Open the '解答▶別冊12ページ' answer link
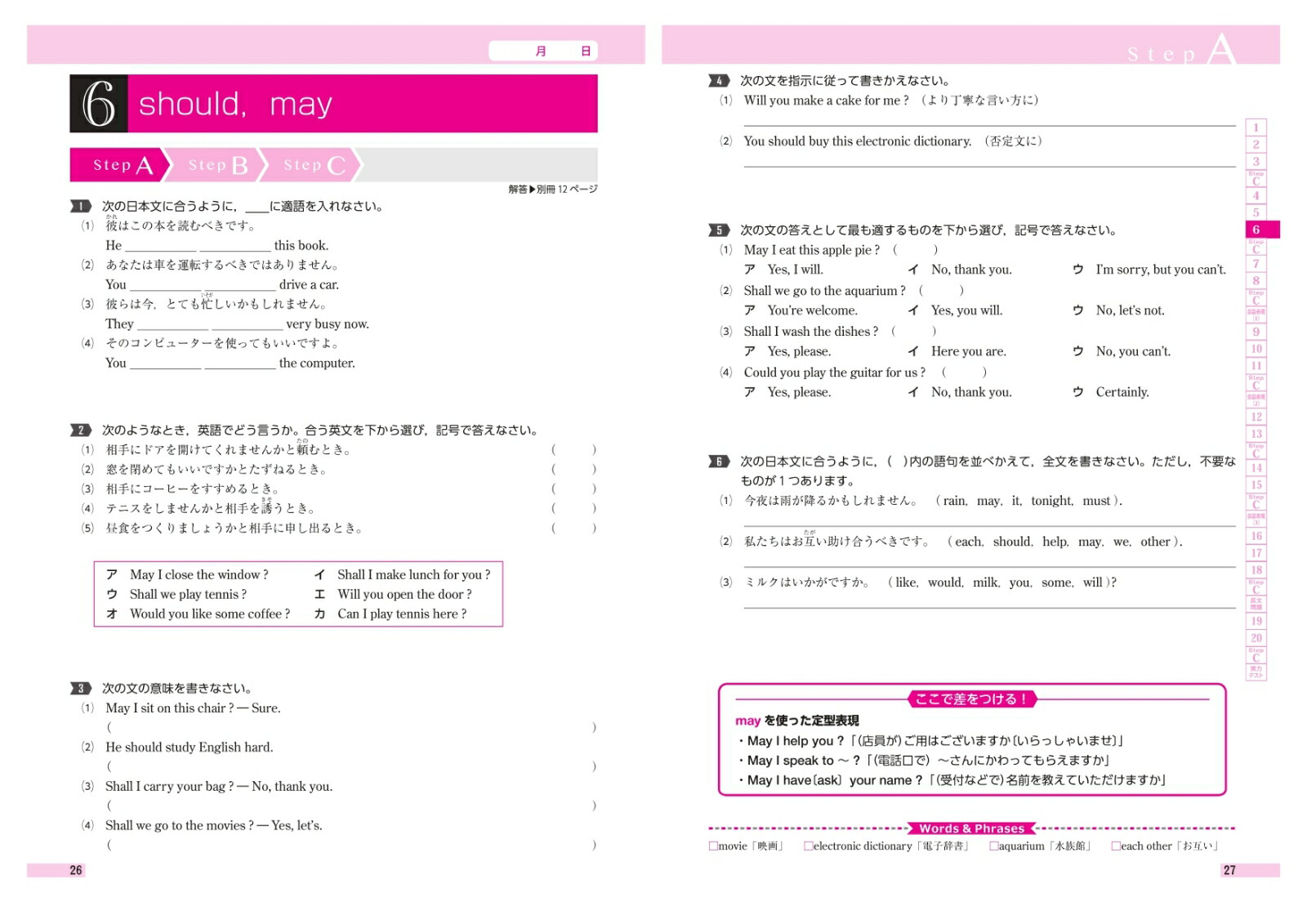1307x924 pixels. point(552,187)
